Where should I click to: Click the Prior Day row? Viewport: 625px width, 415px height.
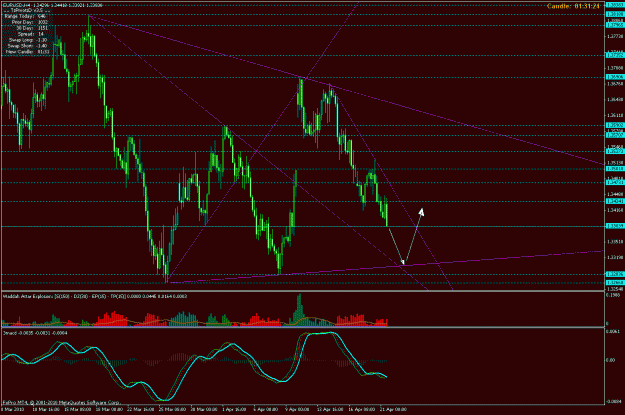[29, 22]
